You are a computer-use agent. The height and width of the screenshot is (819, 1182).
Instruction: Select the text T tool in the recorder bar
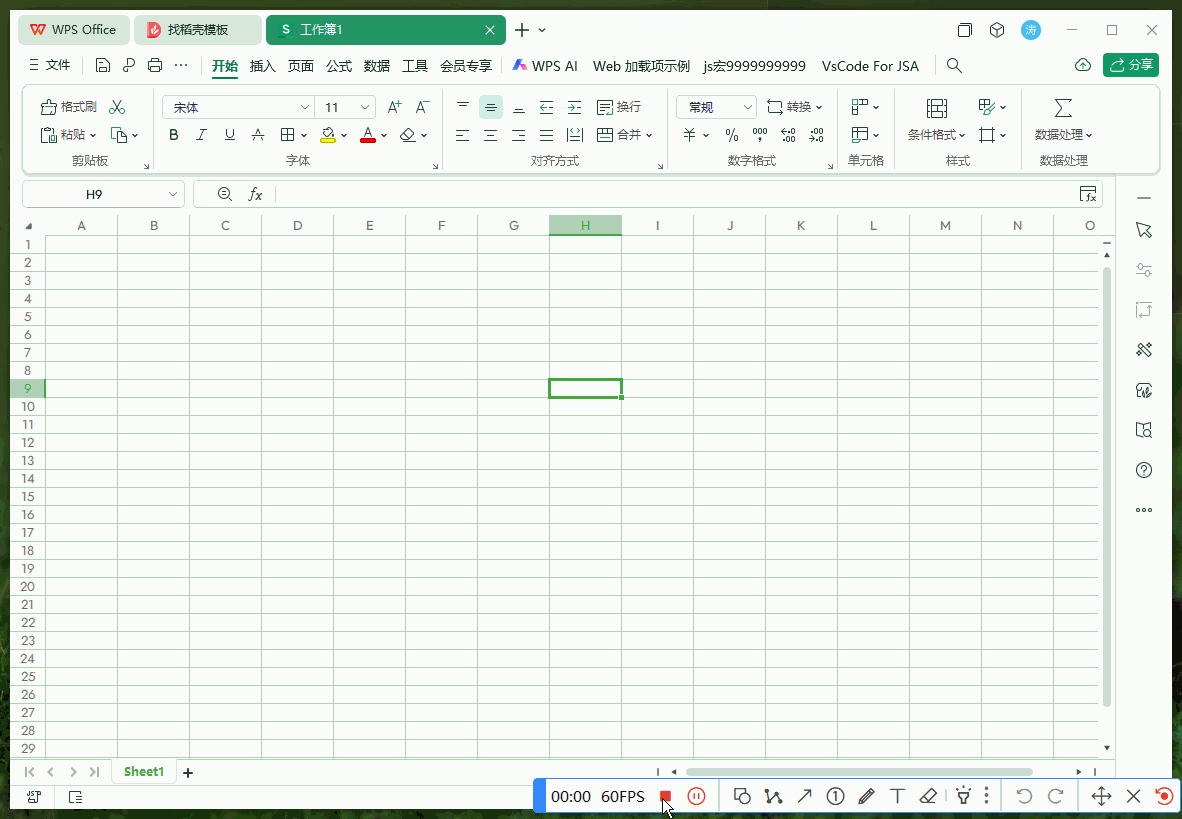coord(897,796)
